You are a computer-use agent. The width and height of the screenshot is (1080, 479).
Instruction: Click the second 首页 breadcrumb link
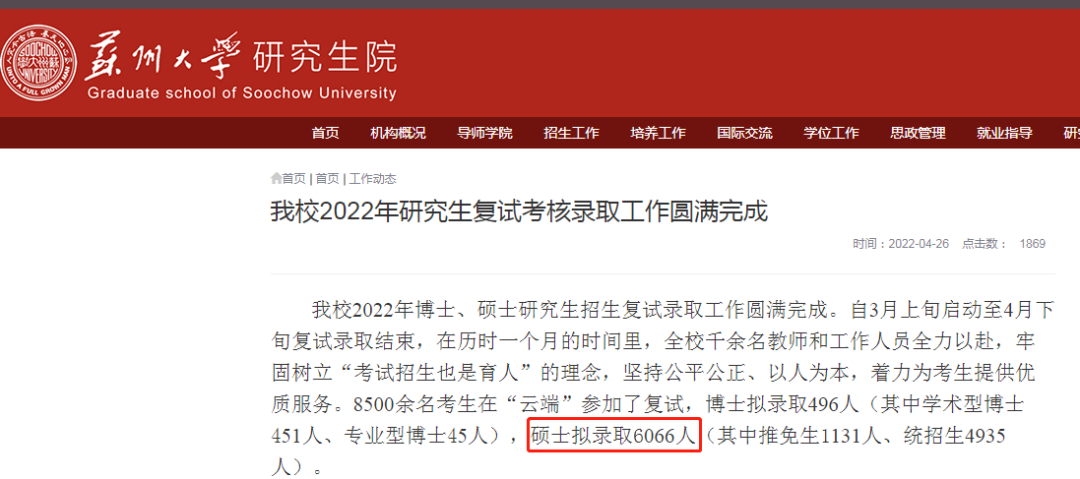pos(327,179)
